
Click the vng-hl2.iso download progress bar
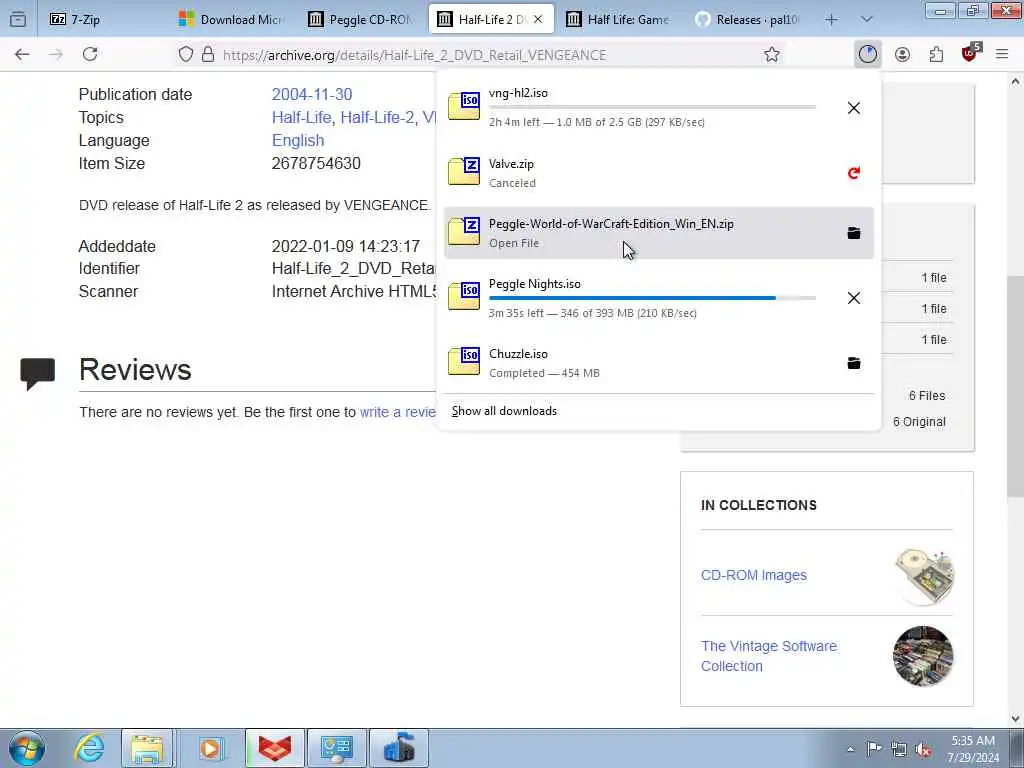coord(652,106)
